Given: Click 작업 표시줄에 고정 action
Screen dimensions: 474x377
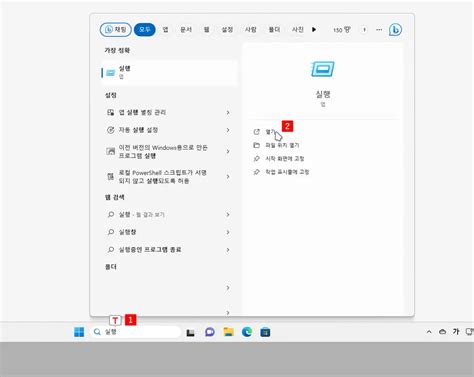Looking at the screenshot, I should click(x=287, y=172).
